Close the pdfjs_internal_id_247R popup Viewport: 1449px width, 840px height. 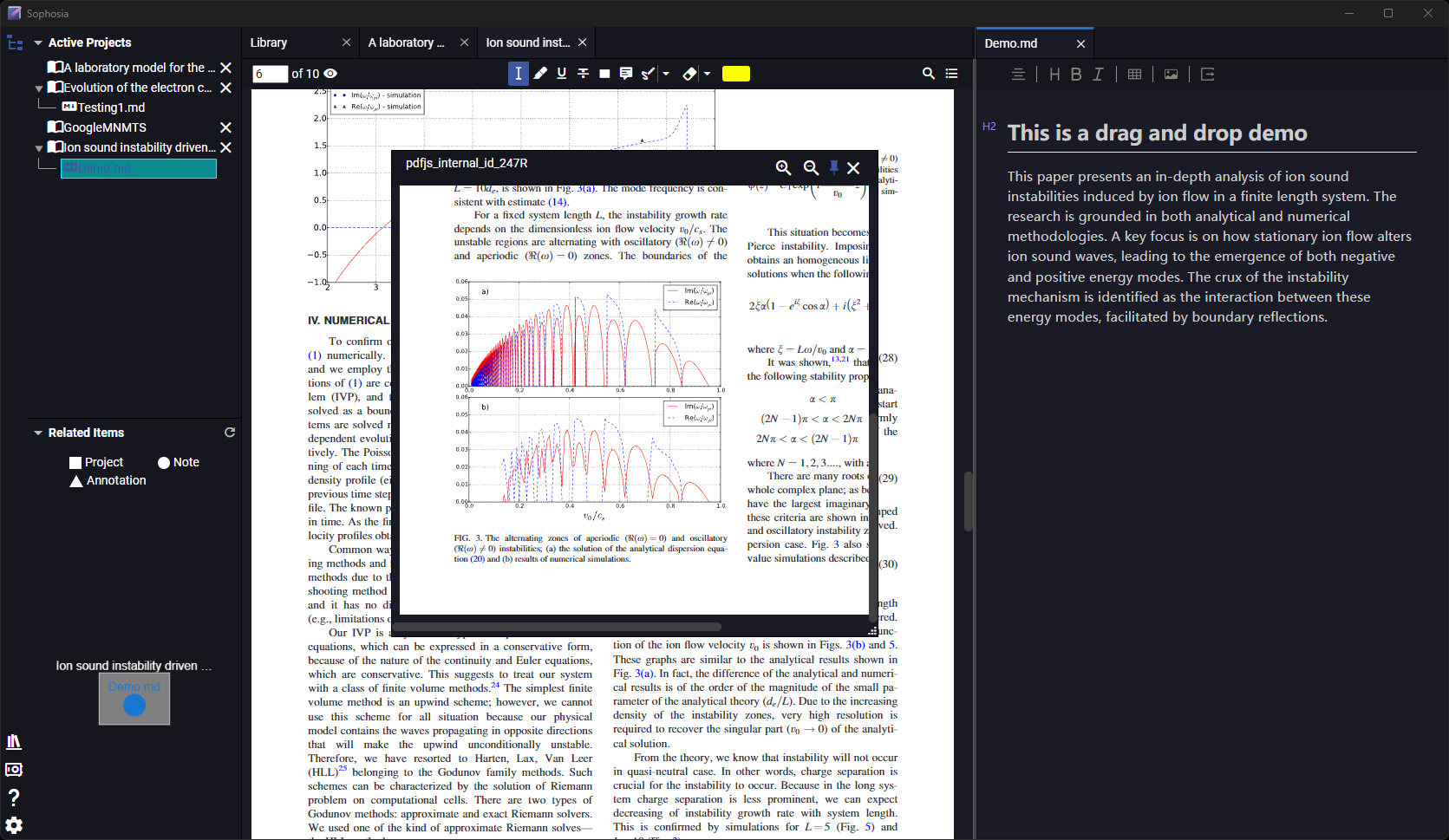(853, 168)
